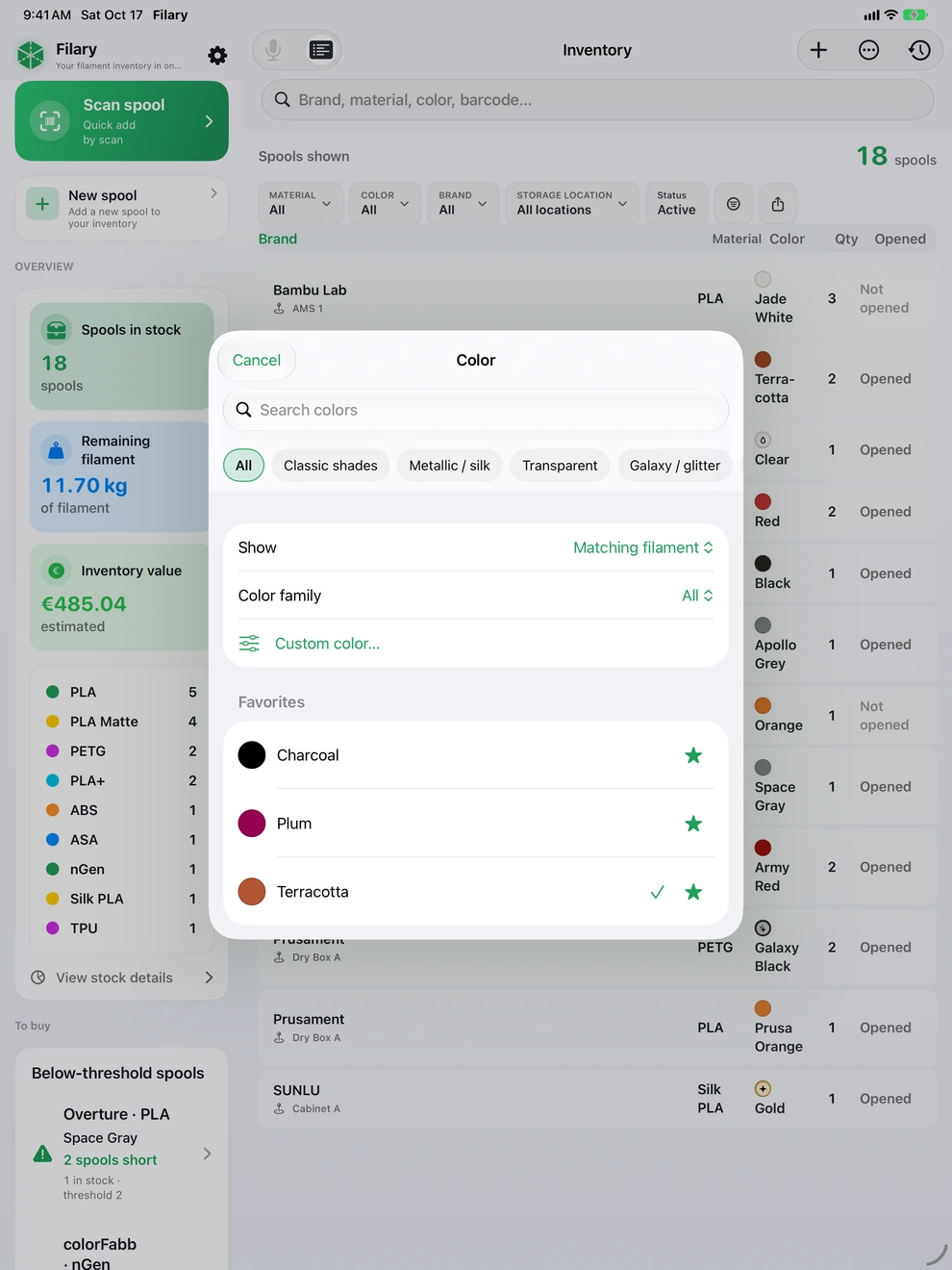
Task: Toggle the Plum favorite star
Action: point(693,824)
